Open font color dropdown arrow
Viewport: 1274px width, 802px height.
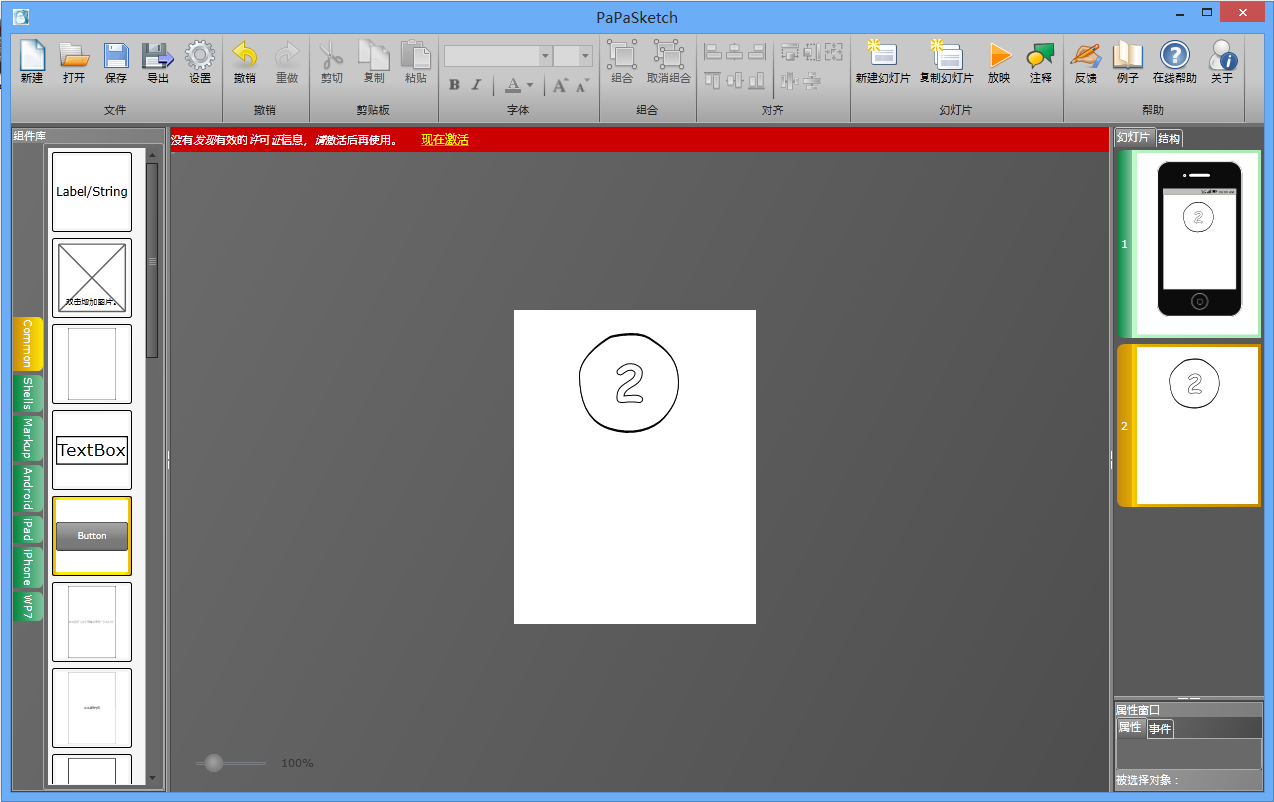(x=529, y=85)
